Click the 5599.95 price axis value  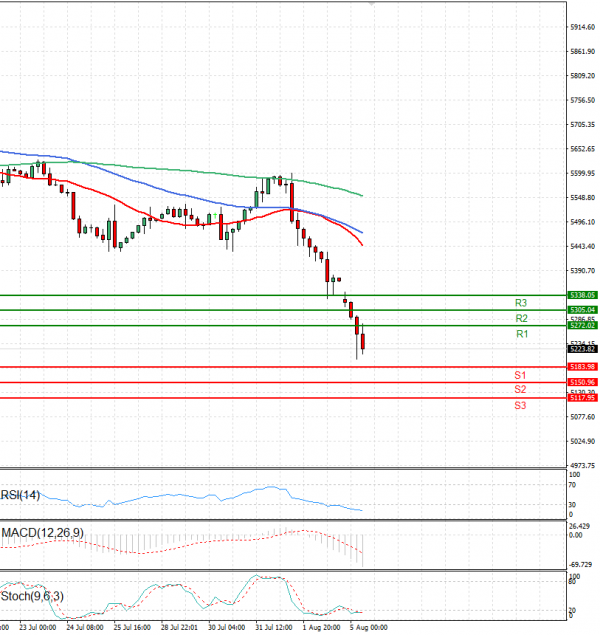[x=582, y=173]
